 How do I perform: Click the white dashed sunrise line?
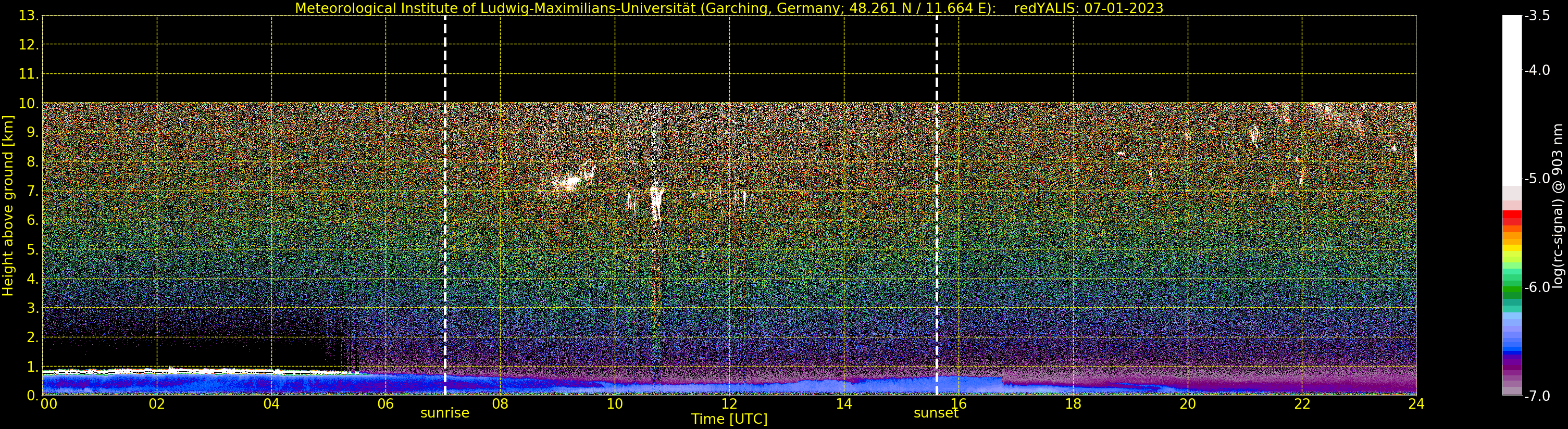point(445,206)
